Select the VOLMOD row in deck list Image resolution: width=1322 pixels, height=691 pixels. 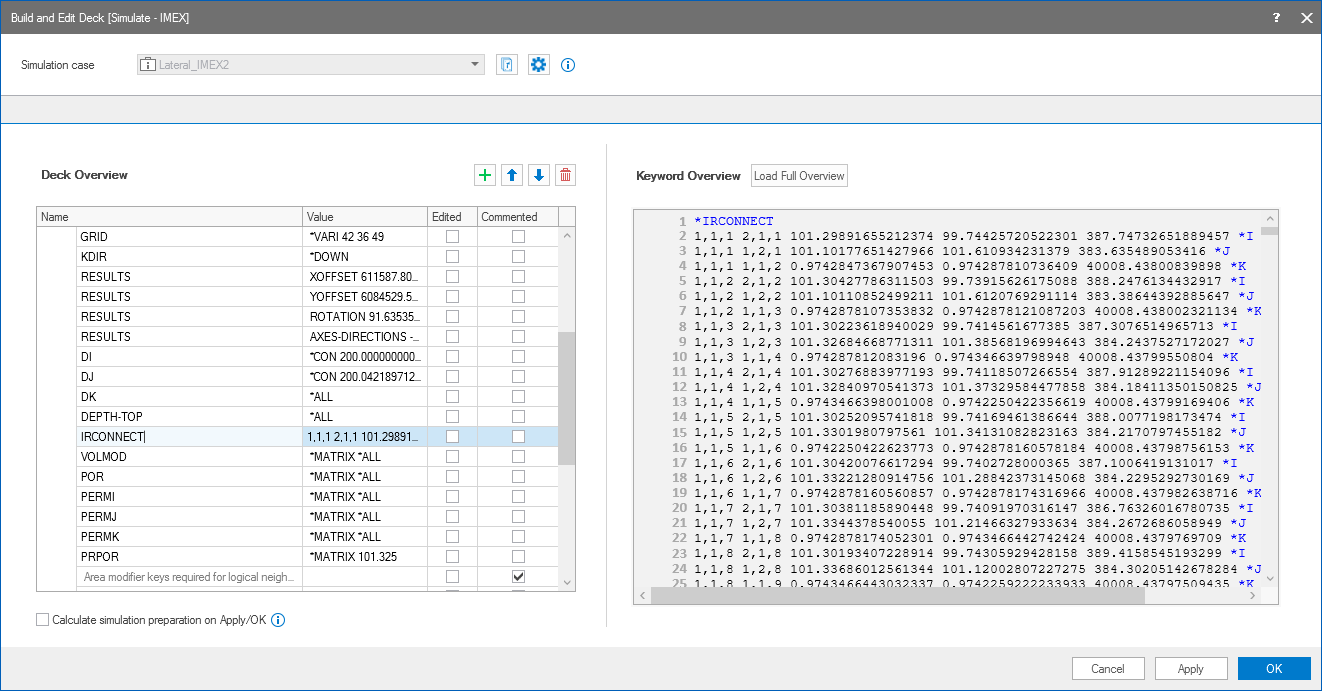click(190, 457)
